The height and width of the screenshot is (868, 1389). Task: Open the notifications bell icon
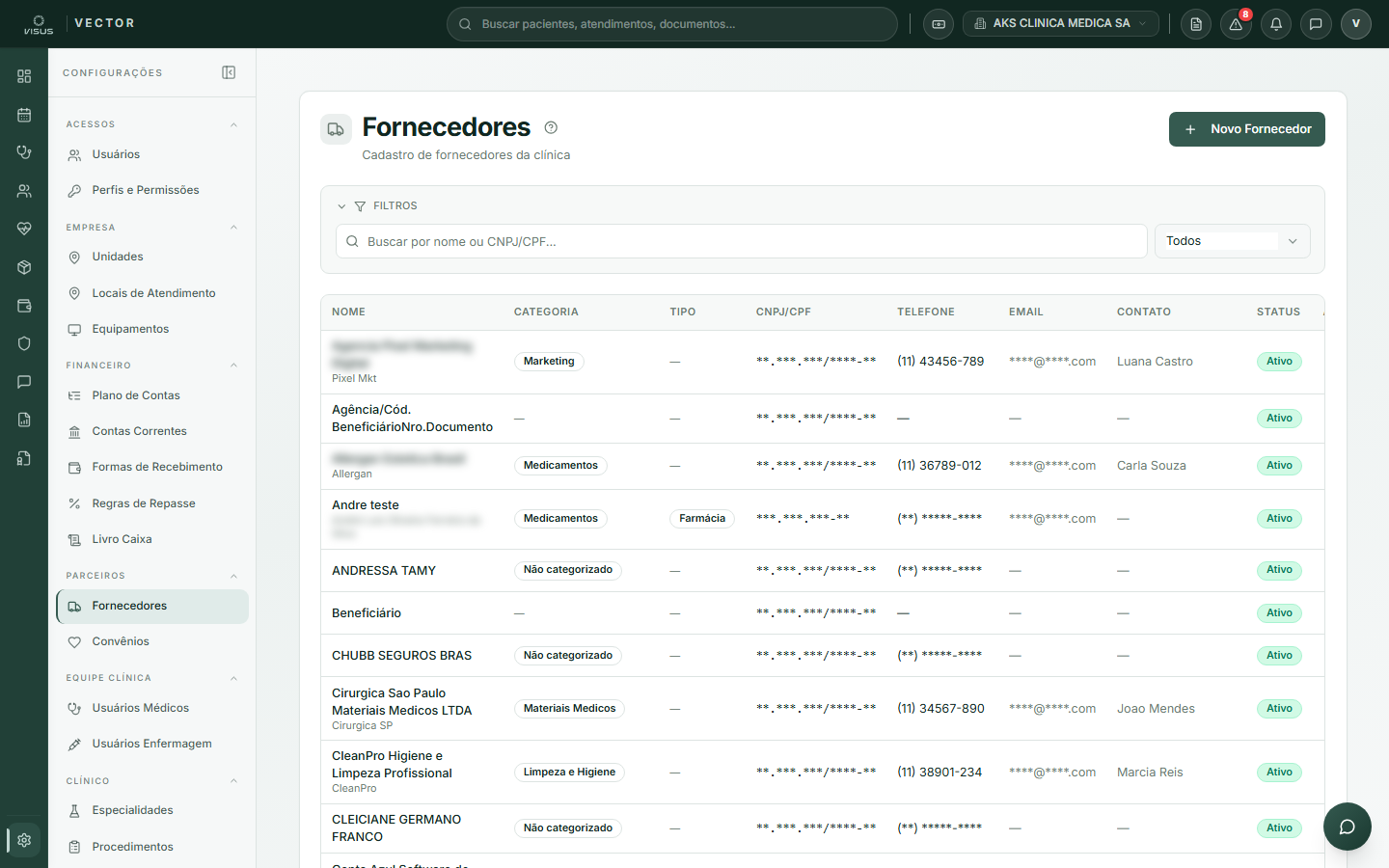point(1276,24)
